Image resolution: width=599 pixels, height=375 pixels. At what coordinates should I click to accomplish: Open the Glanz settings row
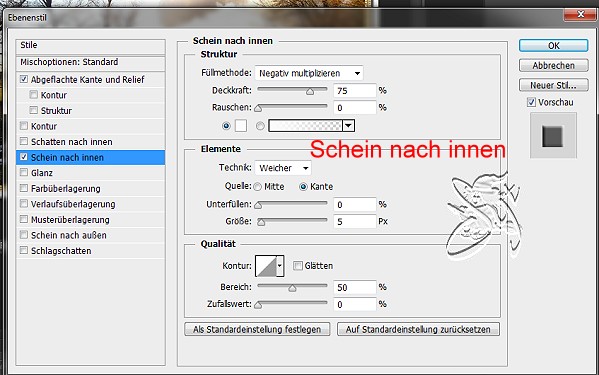[x=91, y=173]
